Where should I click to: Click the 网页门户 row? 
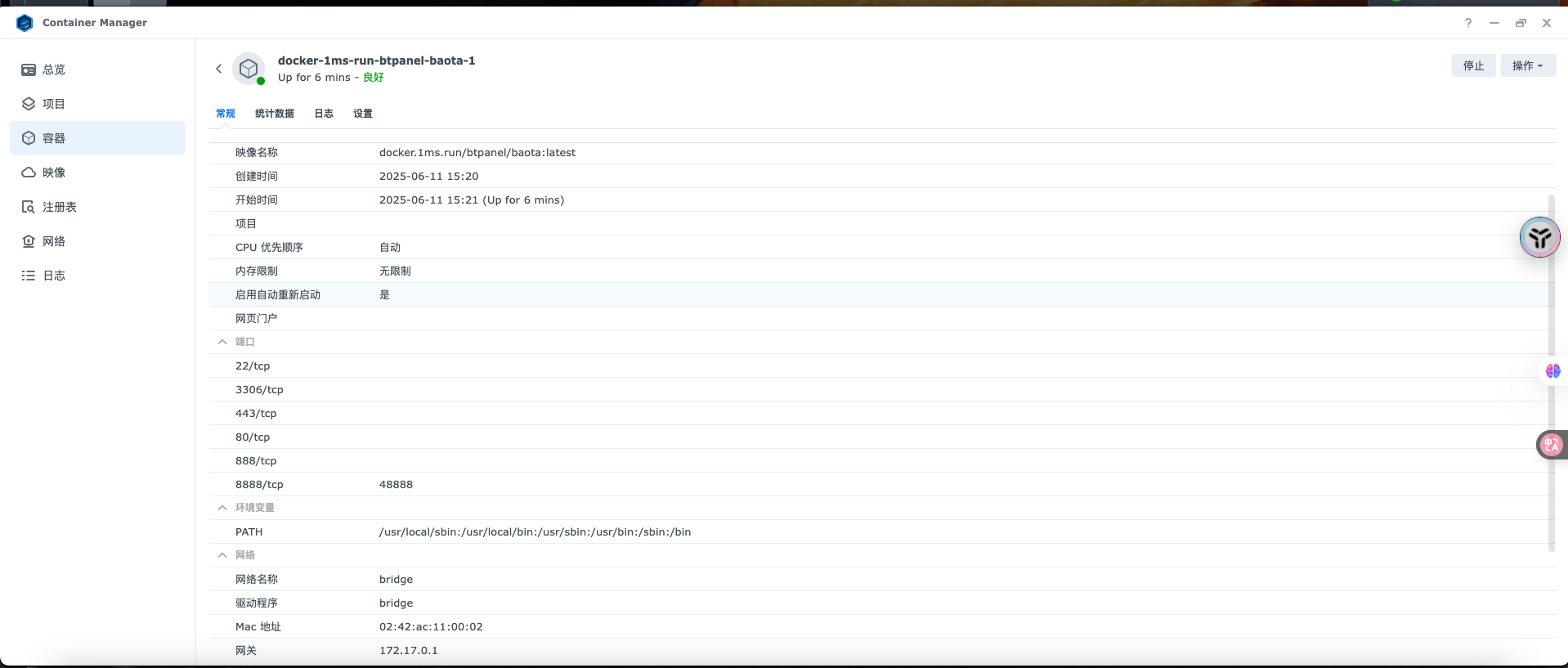[x=882, y=319]
